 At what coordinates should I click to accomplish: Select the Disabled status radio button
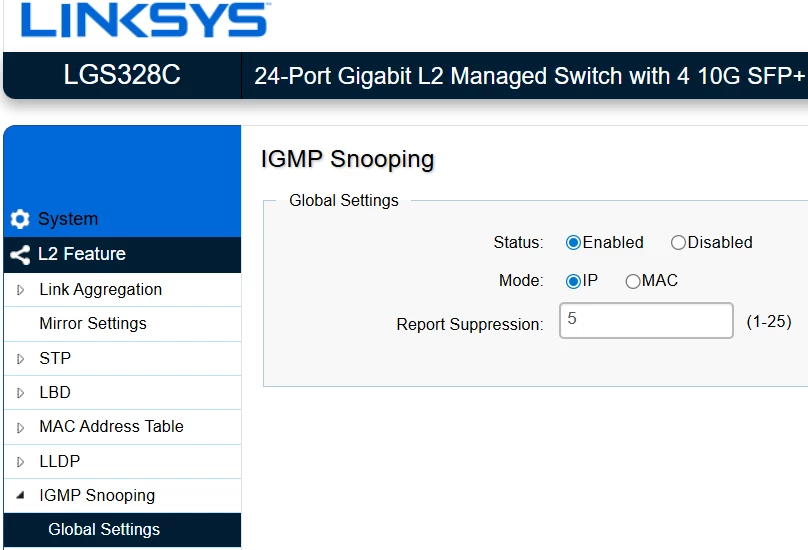pos(678,243)
